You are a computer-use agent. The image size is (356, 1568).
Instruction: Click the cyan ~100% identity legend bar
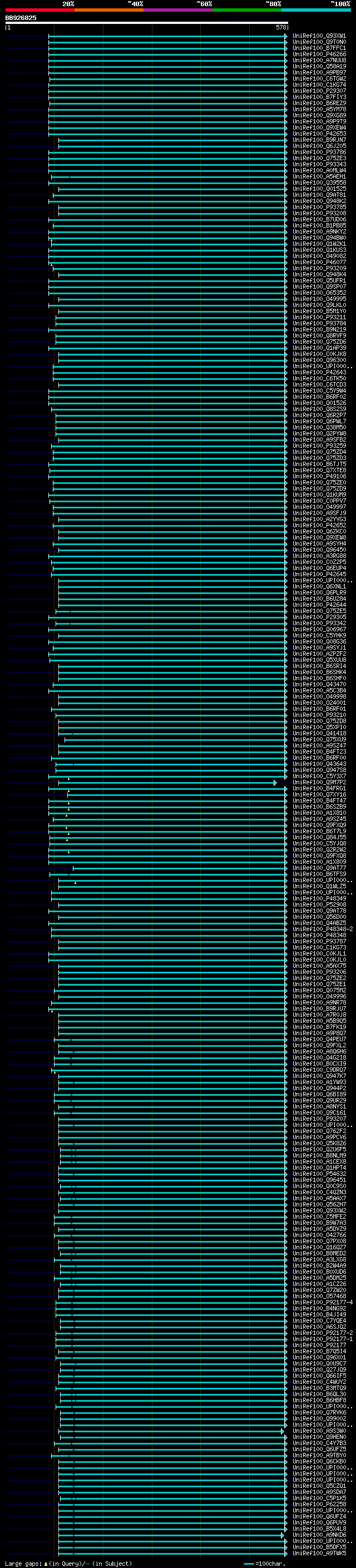(x=316, y=11)
